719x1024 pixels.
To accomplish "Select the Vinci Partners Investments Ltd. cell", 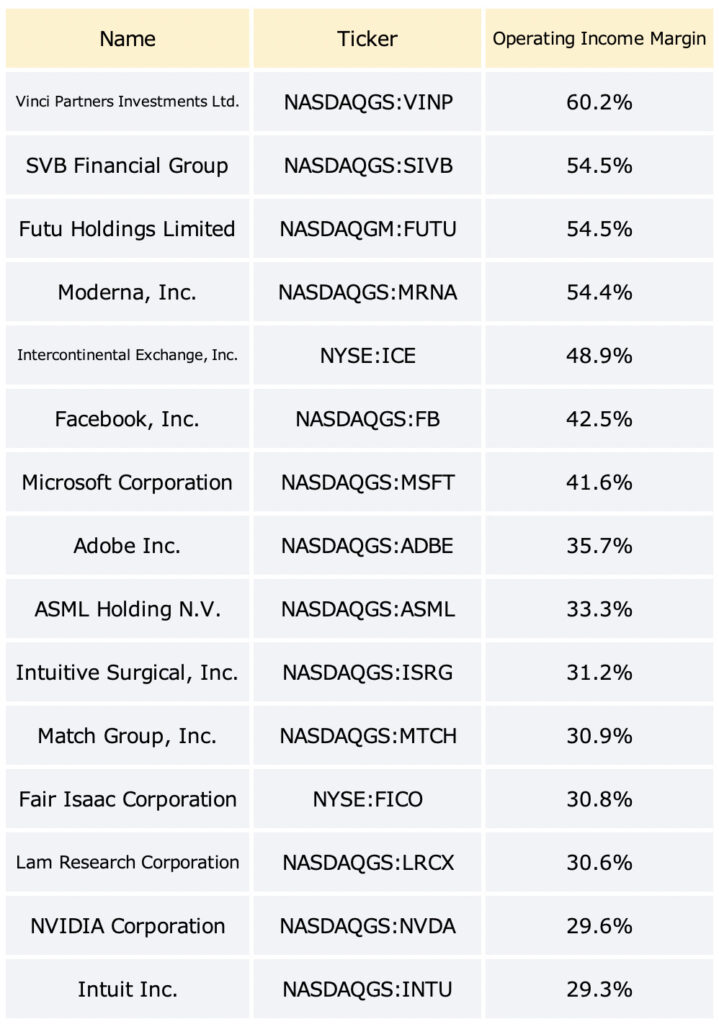I will [x=127, y=102].
